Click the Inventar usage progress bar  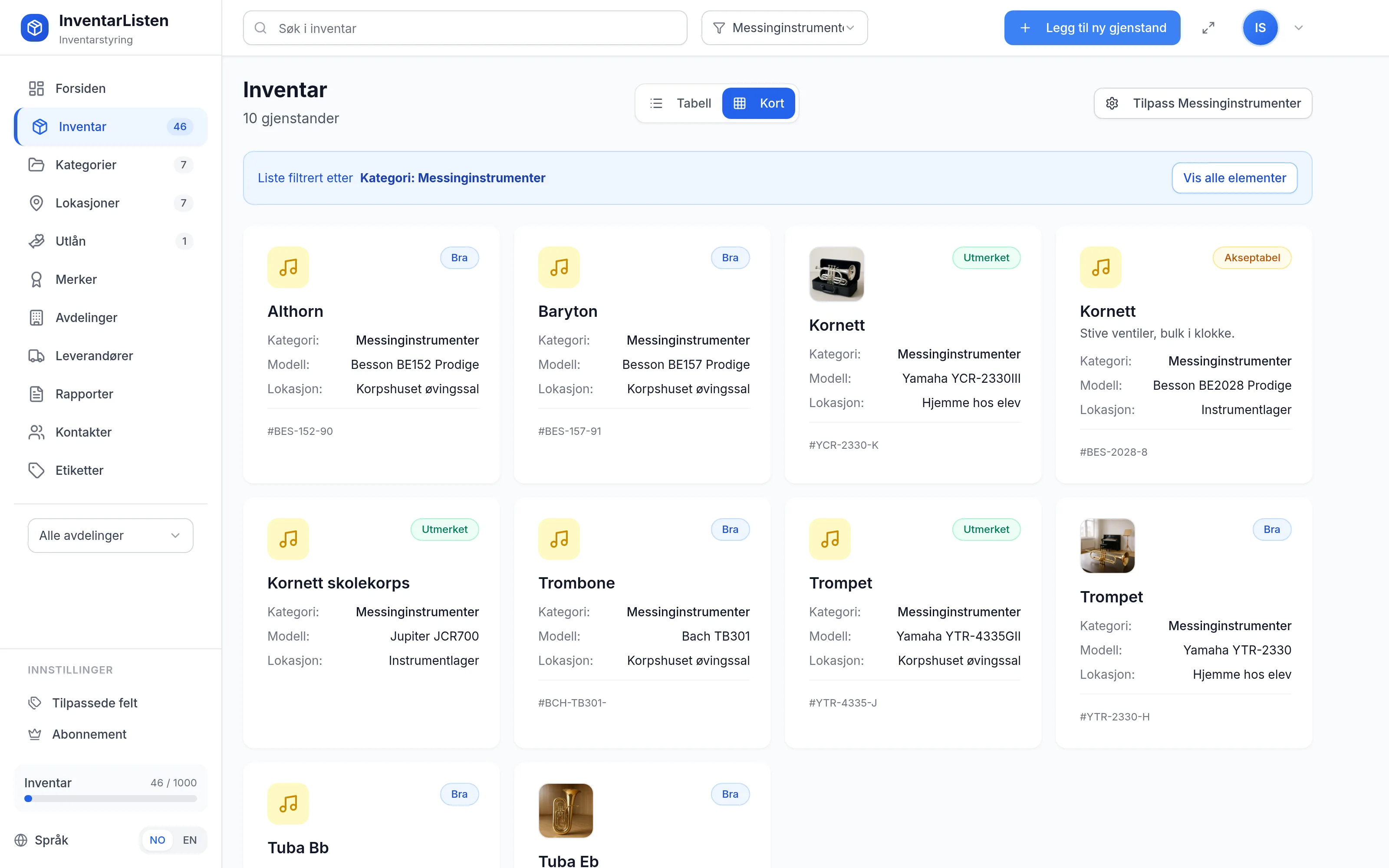pos(110,799)
